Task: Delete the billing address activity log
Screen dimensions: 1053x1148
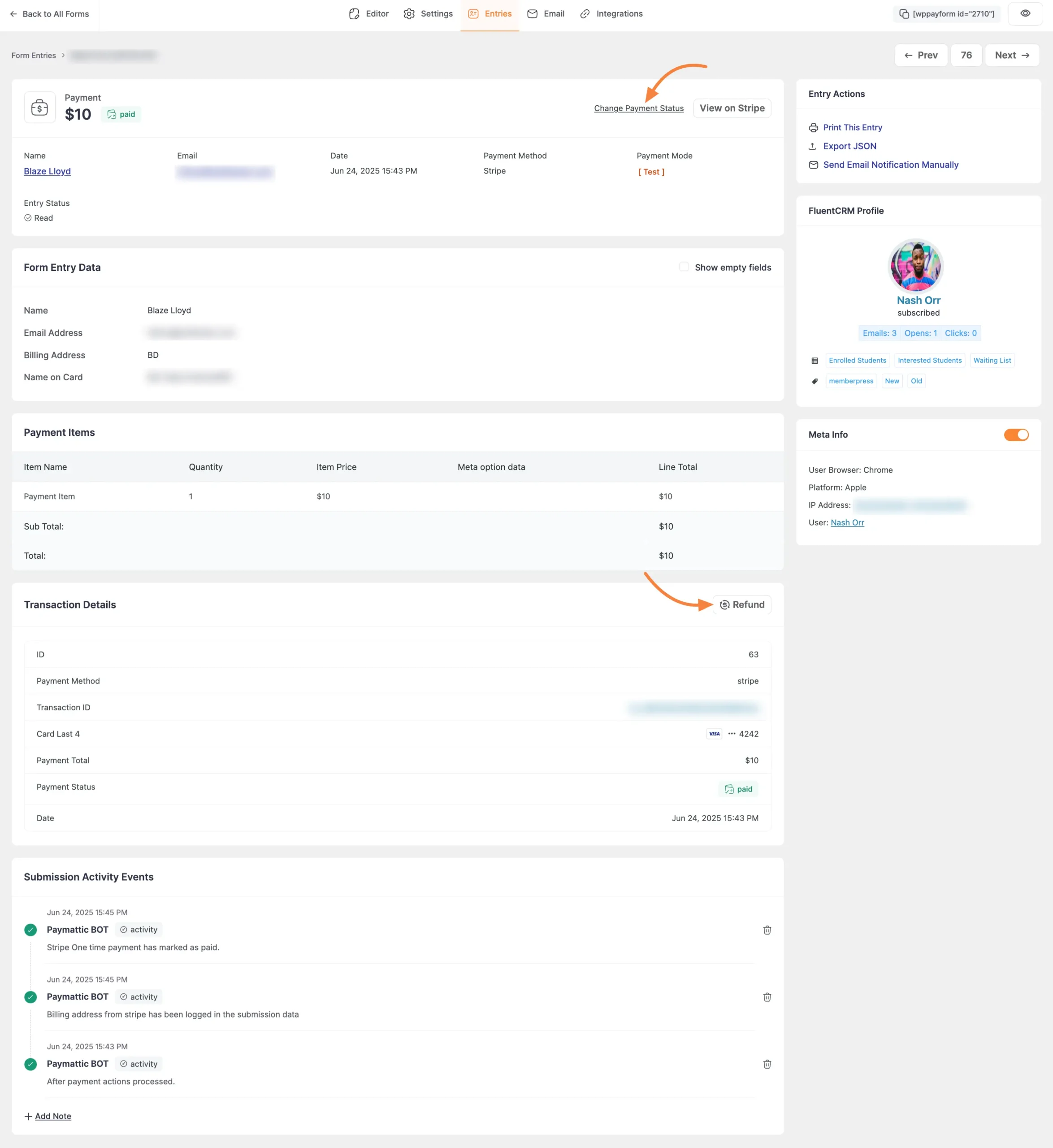Action: click(767, 997)
